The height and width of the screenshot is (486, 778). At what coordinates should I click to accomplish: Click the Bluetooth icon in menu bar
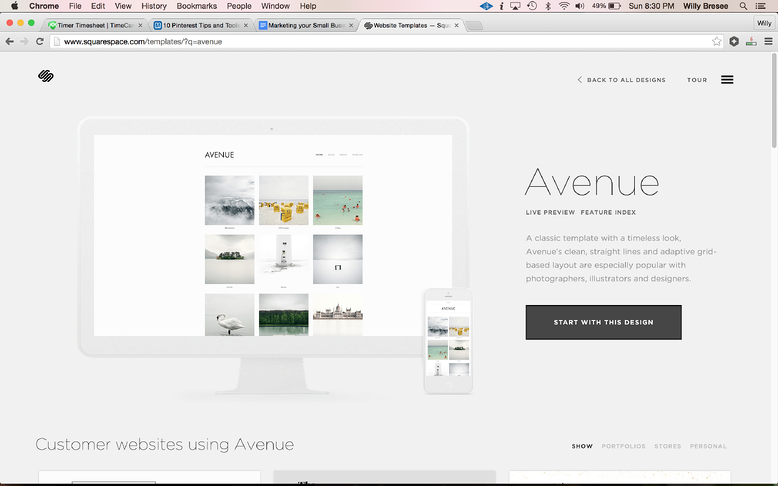pos(548,6)
